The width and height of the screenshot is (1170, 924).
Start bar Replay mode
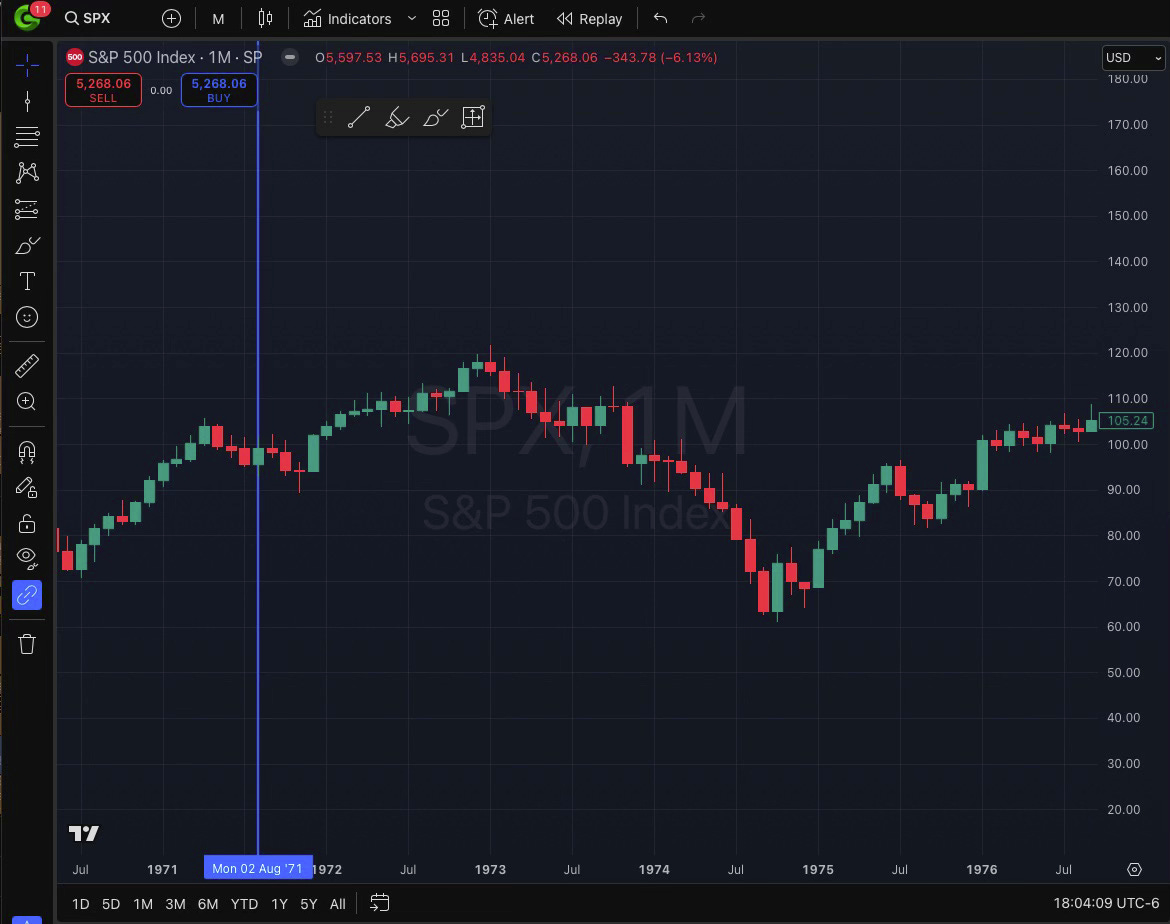tap(589, 19)
